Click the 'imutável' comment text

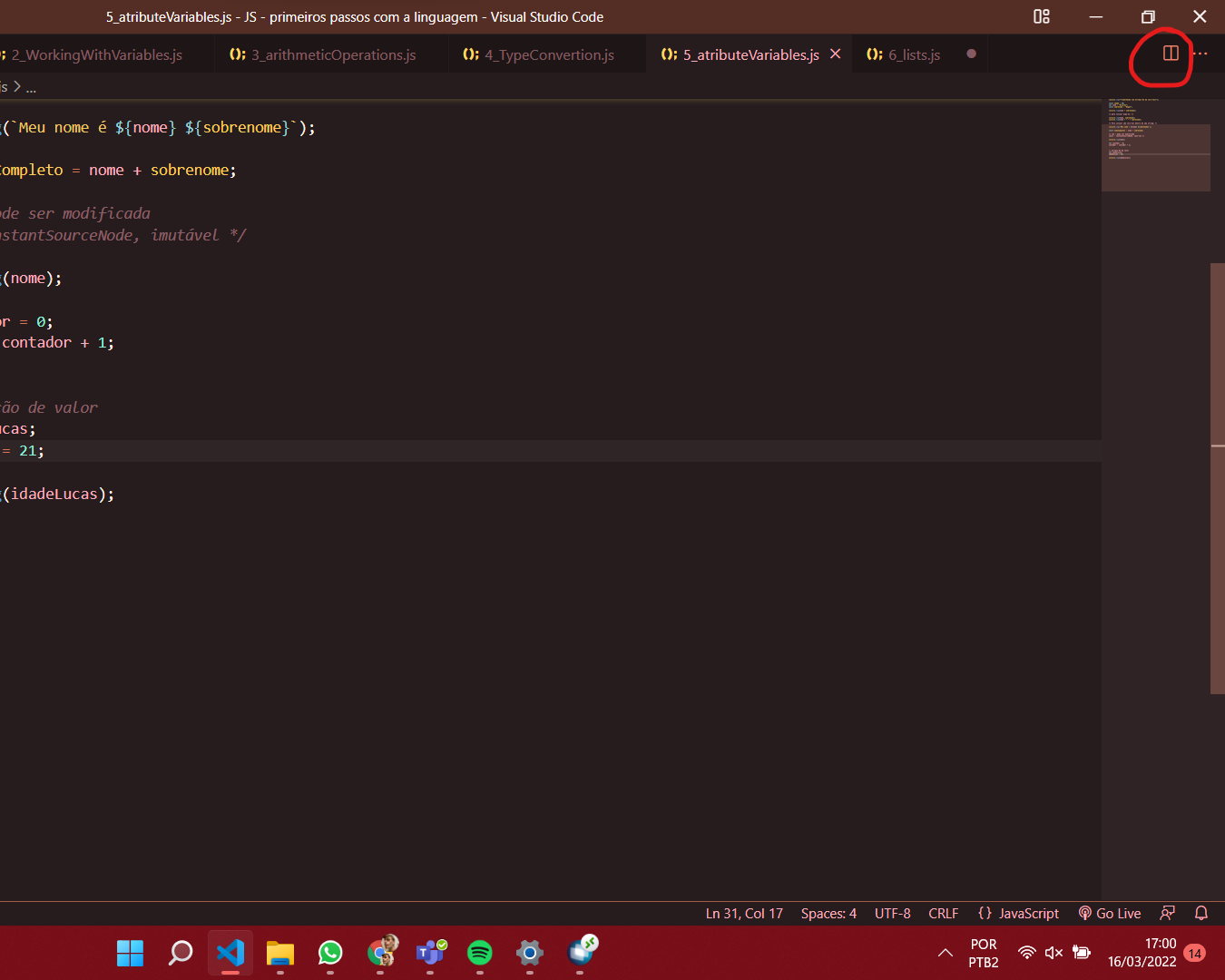click(x=185, y=236)
